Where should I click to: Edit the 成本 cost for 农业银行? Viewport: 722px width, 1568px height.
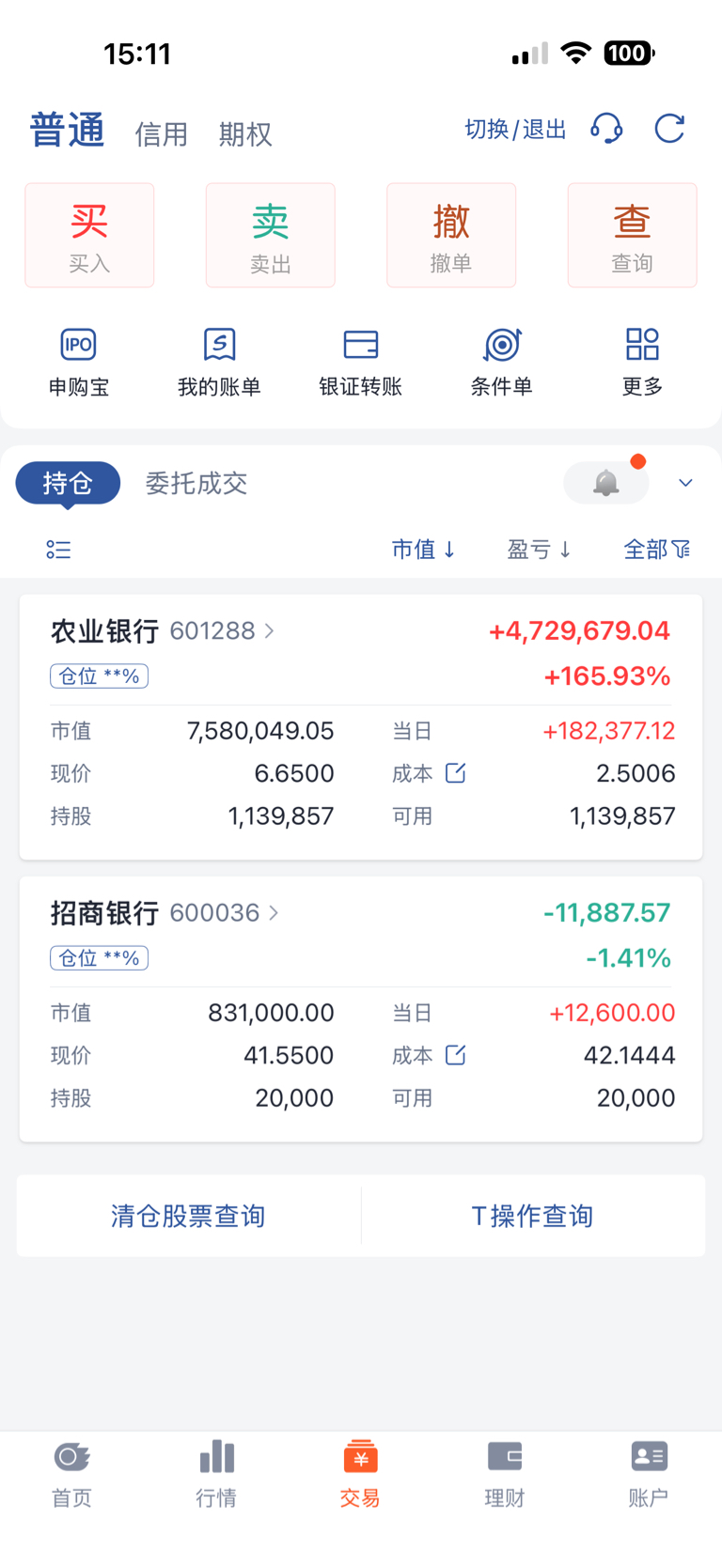(455, 773)
